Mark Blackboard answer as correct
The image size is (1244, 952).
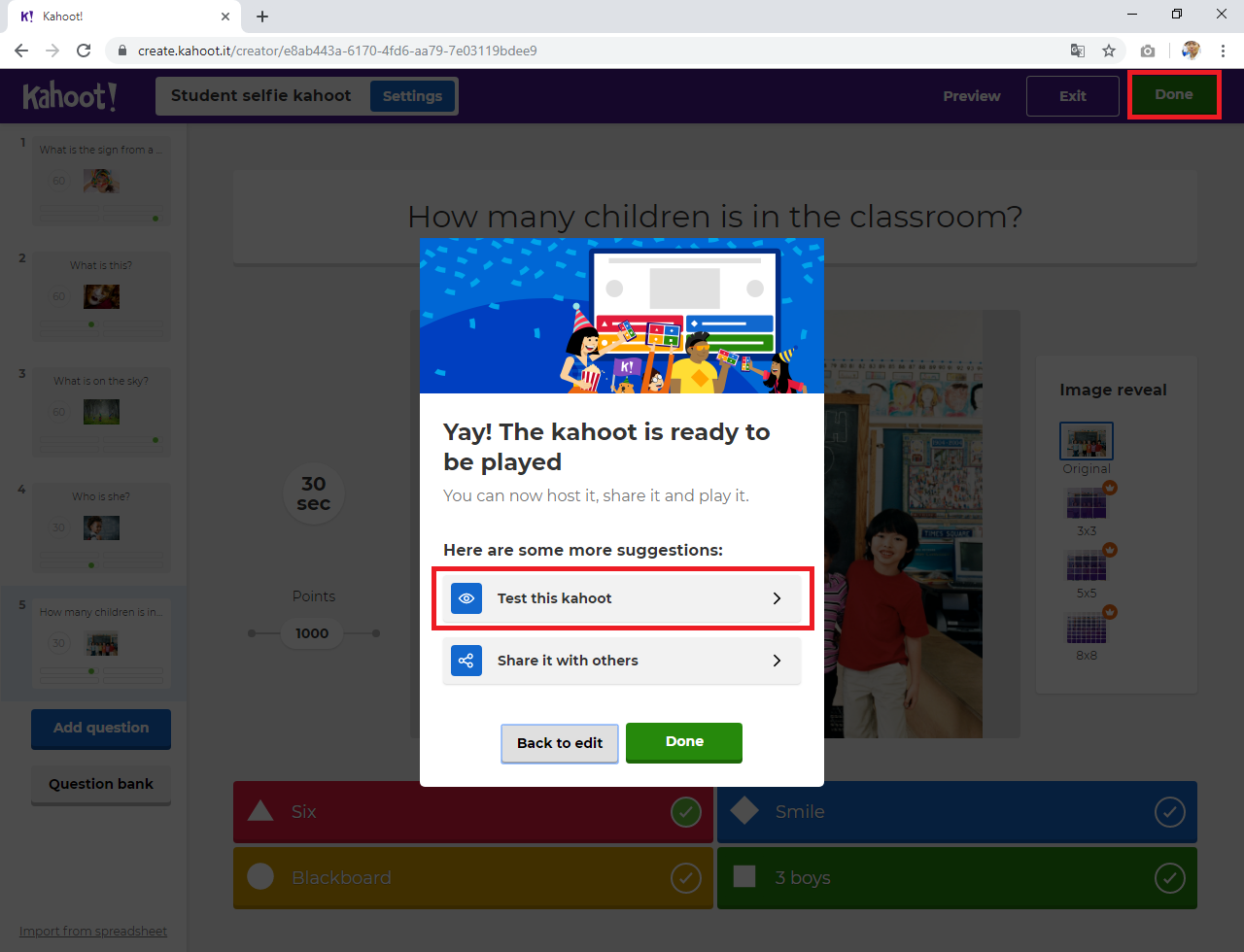click(x=686, y=878)
